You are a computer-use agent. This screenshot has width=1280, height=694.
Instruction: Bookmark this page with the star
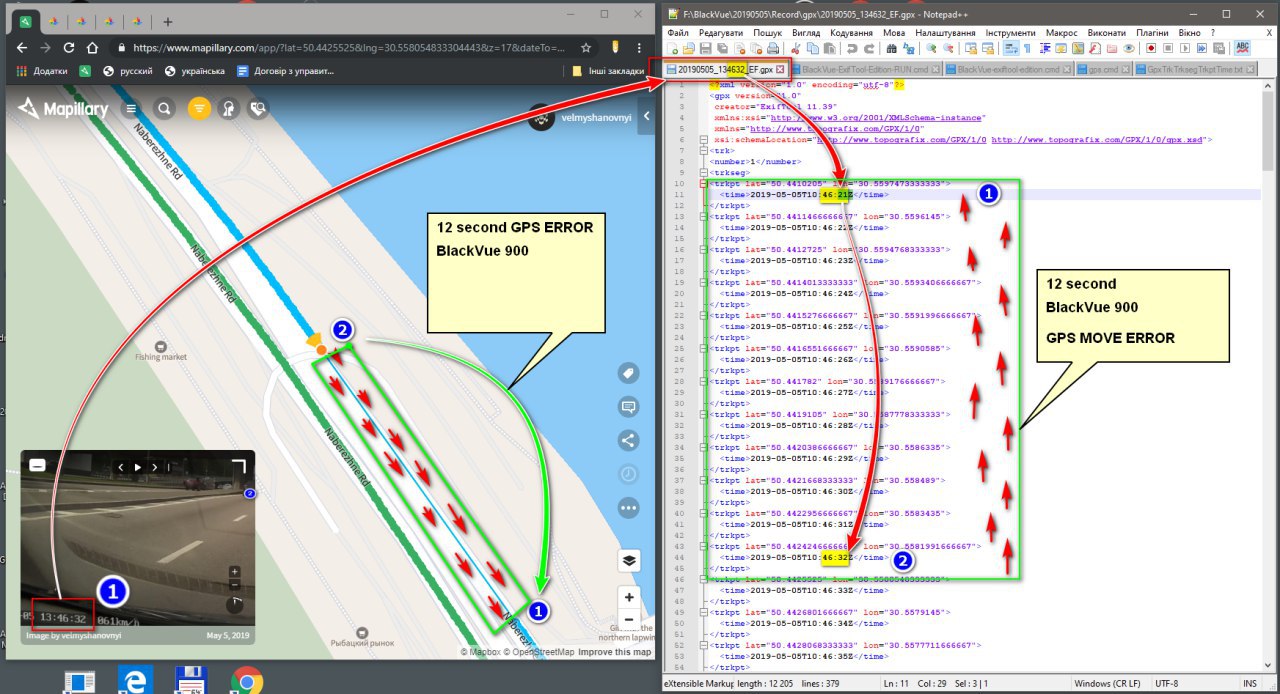(587, 47)
